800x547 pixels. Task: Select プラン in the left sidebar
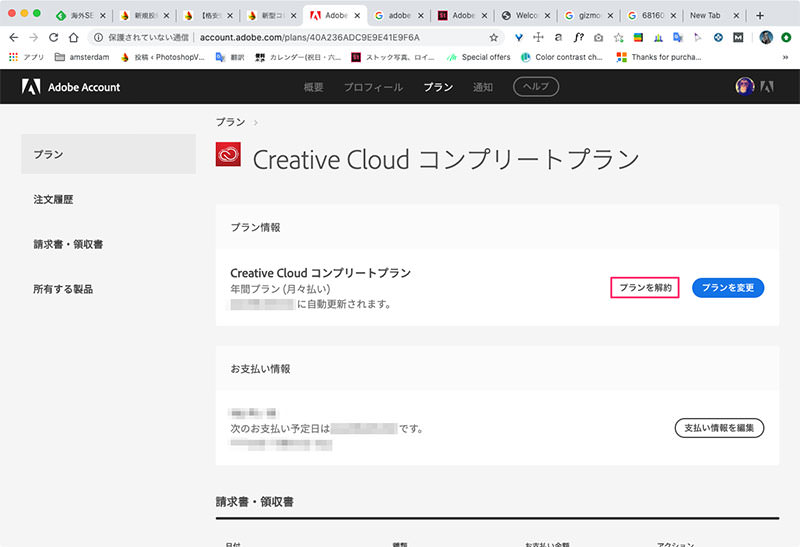click(108, 154)
